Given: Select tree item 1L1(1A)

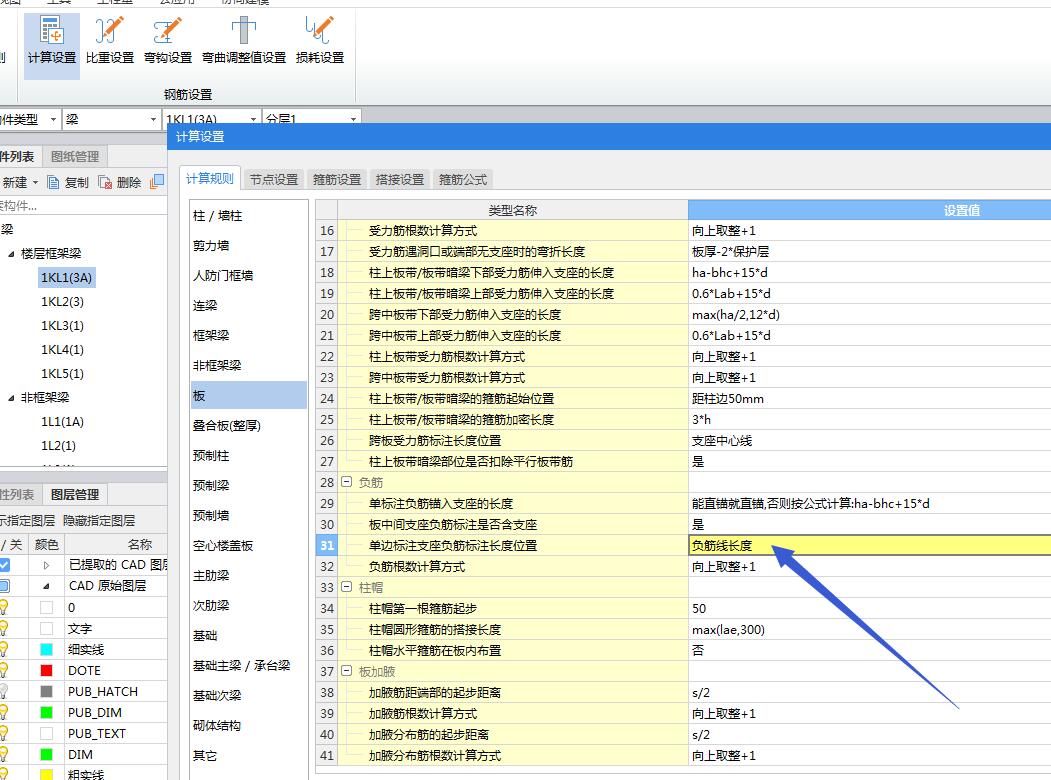Looking at the screenshot, I should (x=62, y=421).
